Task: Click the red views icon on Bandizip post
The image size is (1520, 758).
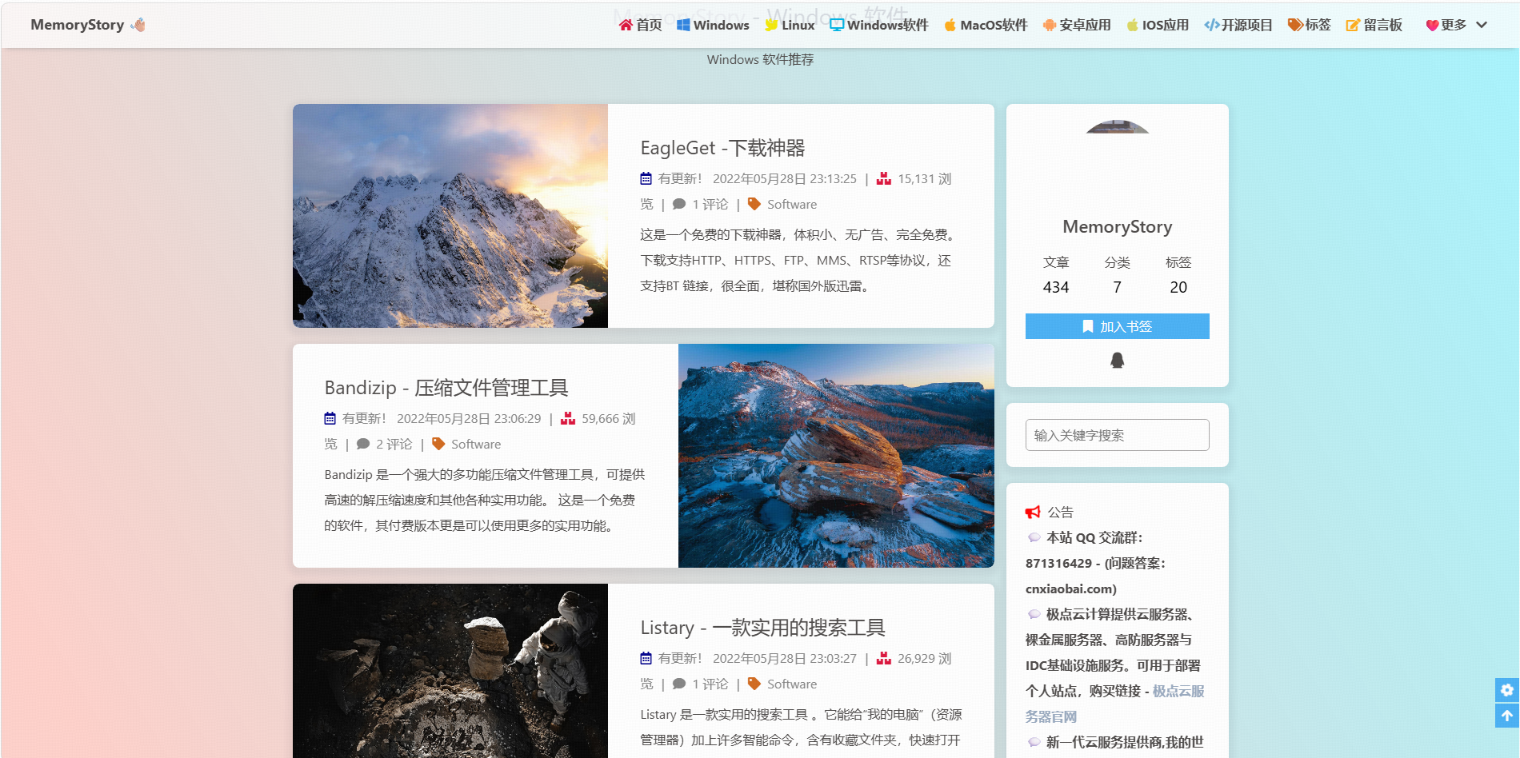Action: (x=567, y=419)
